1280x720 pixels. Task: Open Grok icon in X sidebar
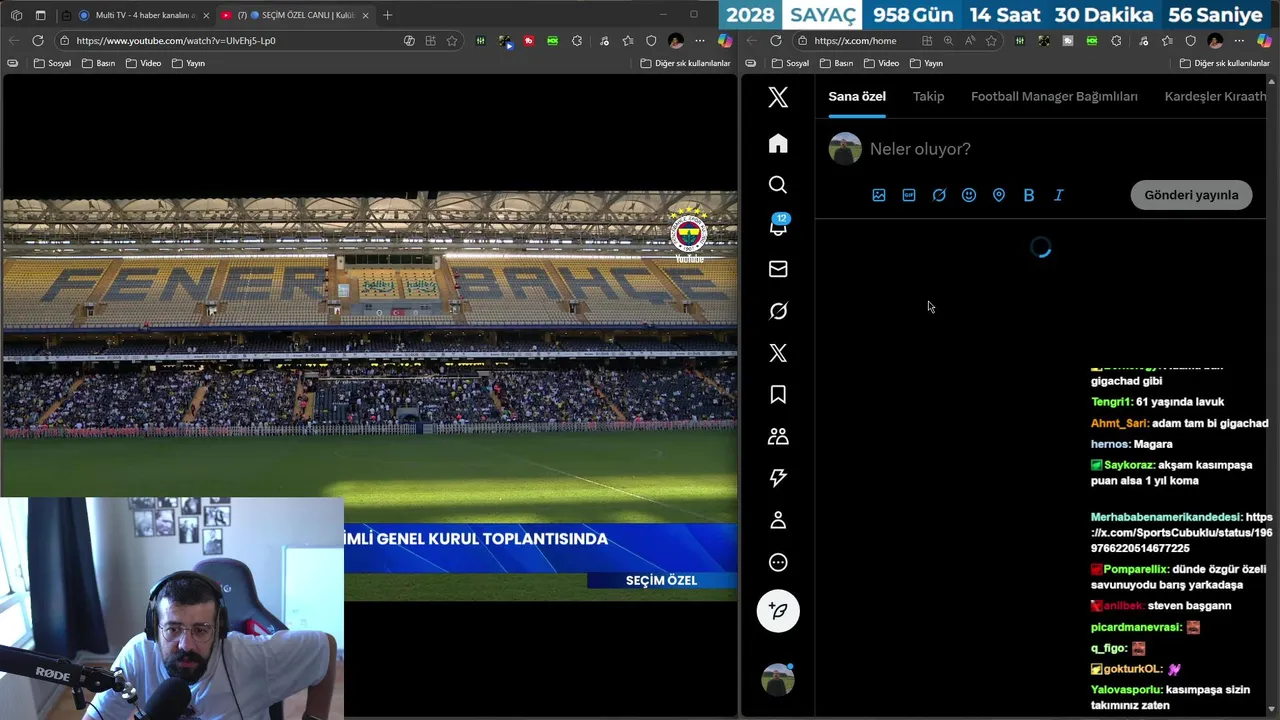tap(778, 311)
